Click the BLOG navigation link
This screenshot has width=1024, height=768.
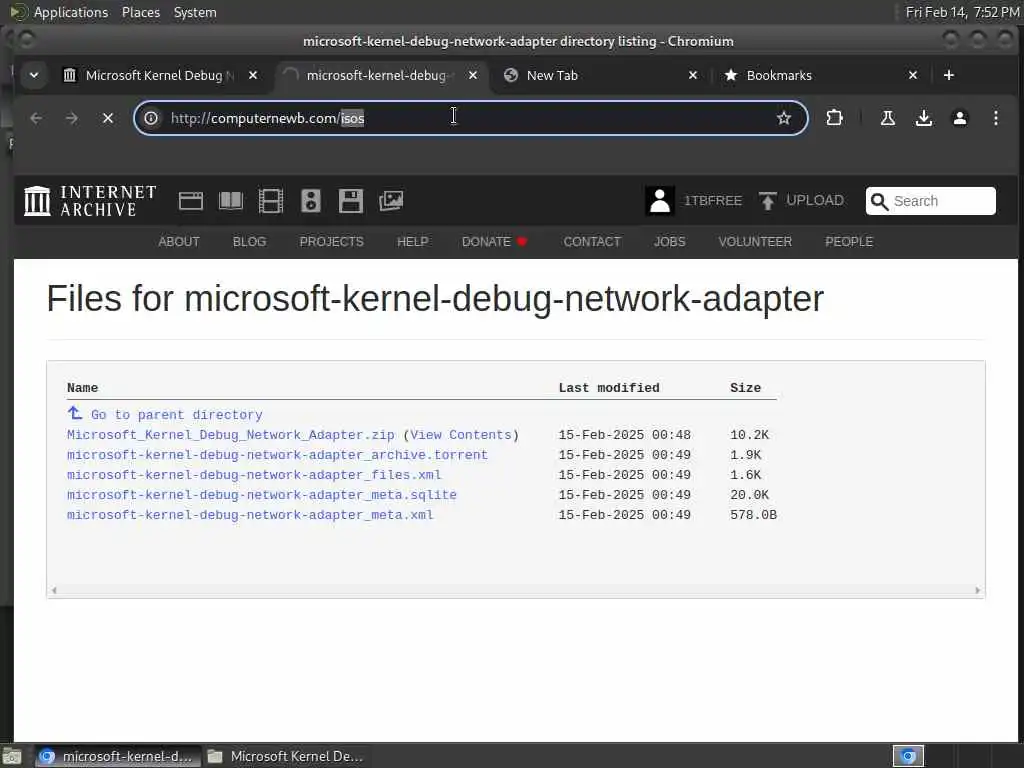(x=249, y=242)
